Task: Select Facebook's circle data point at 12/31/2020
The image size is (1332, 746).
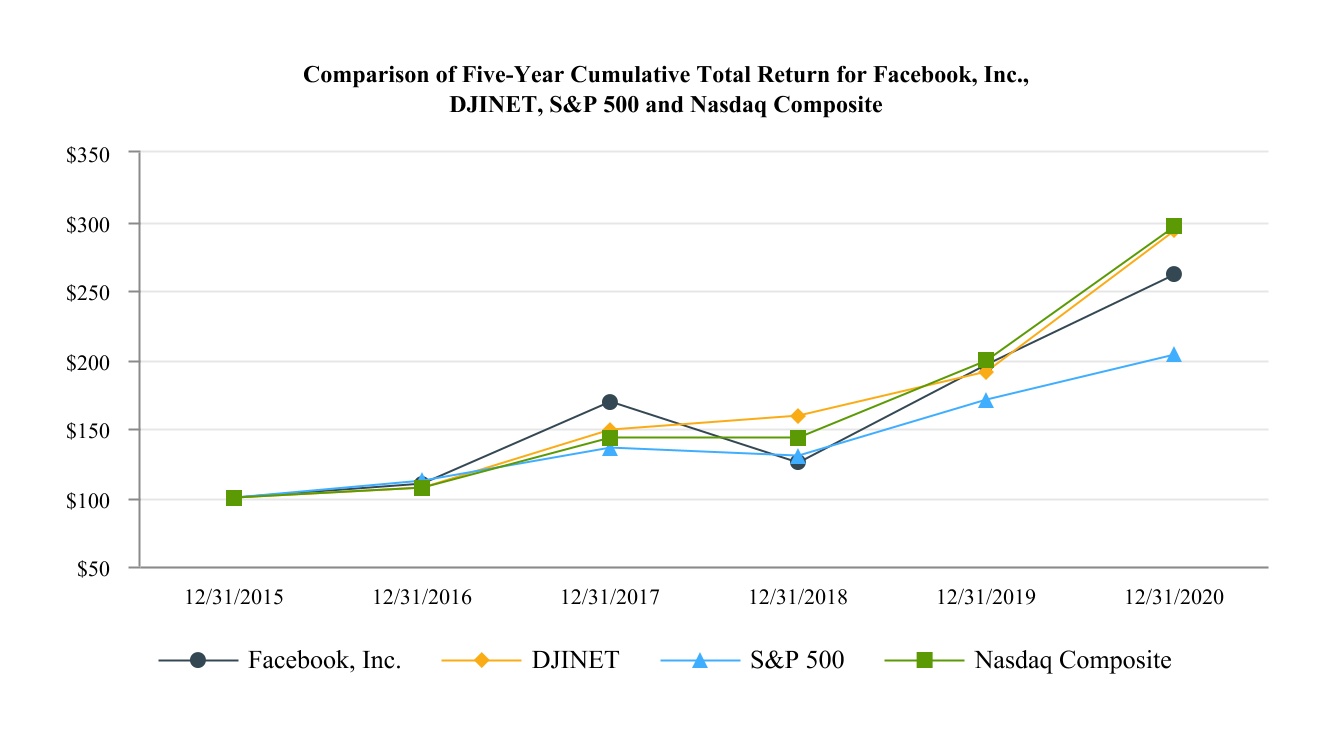Action: [x=1174, y=274]
